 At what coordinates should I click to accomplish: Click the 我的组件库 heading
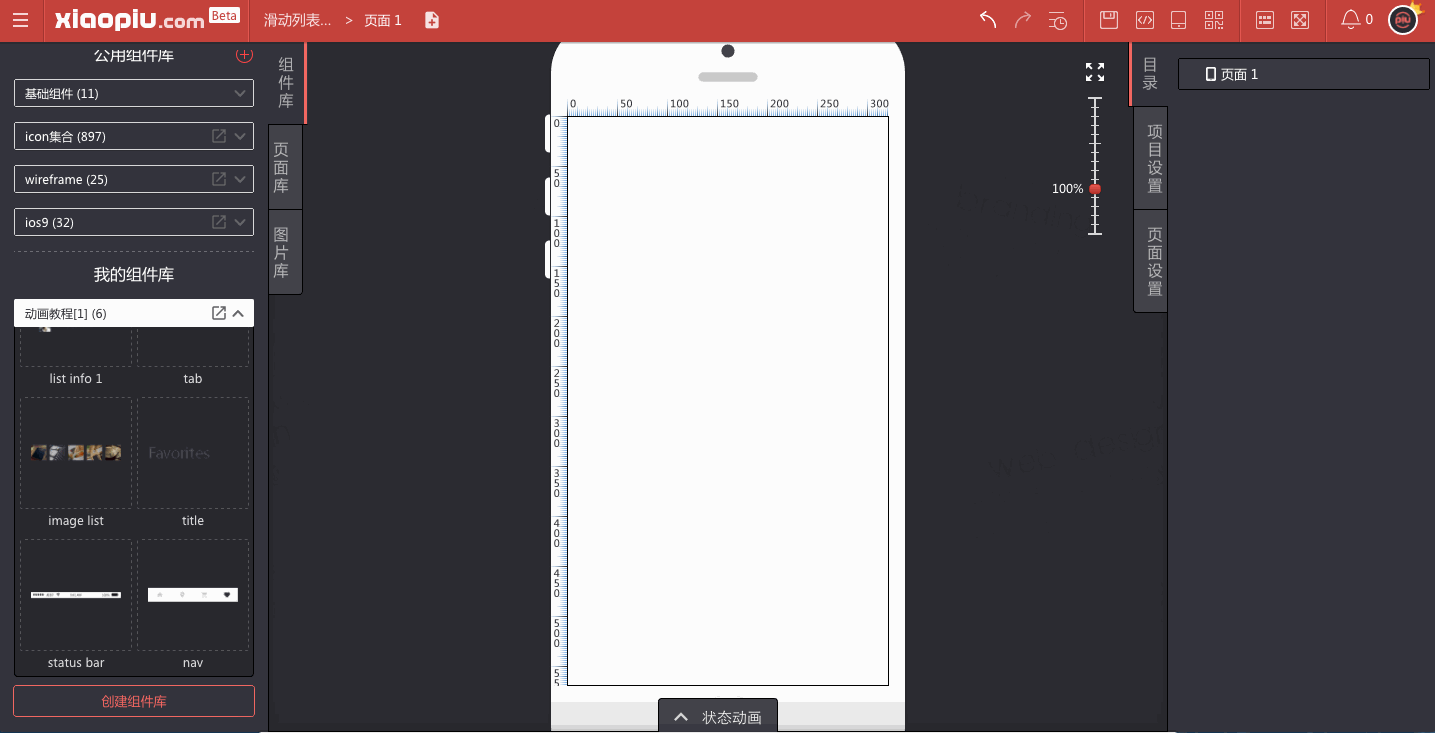click(x=134, y=274)
